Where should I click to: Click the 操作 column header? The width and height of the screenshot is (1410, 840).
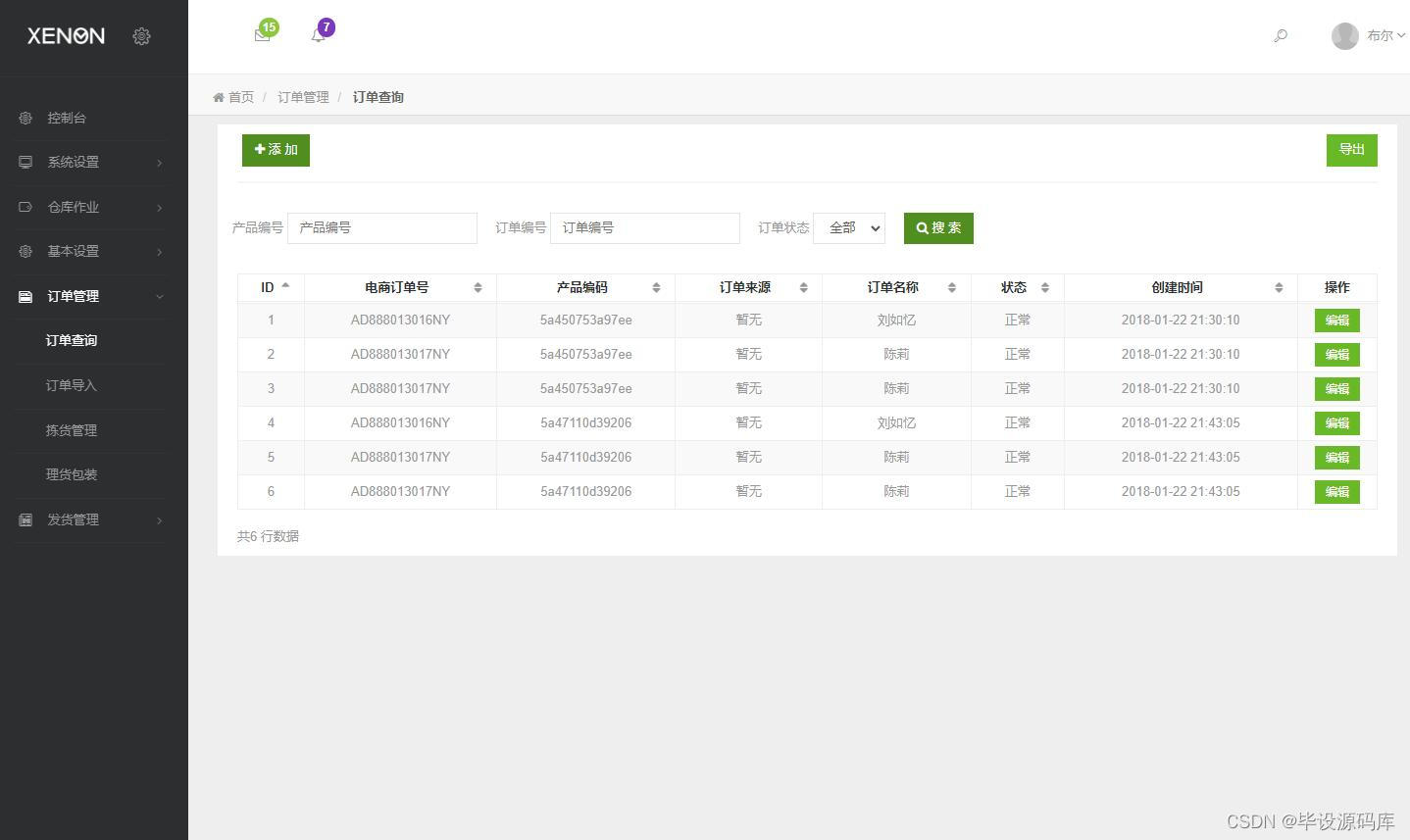[x=1337, y=287]
